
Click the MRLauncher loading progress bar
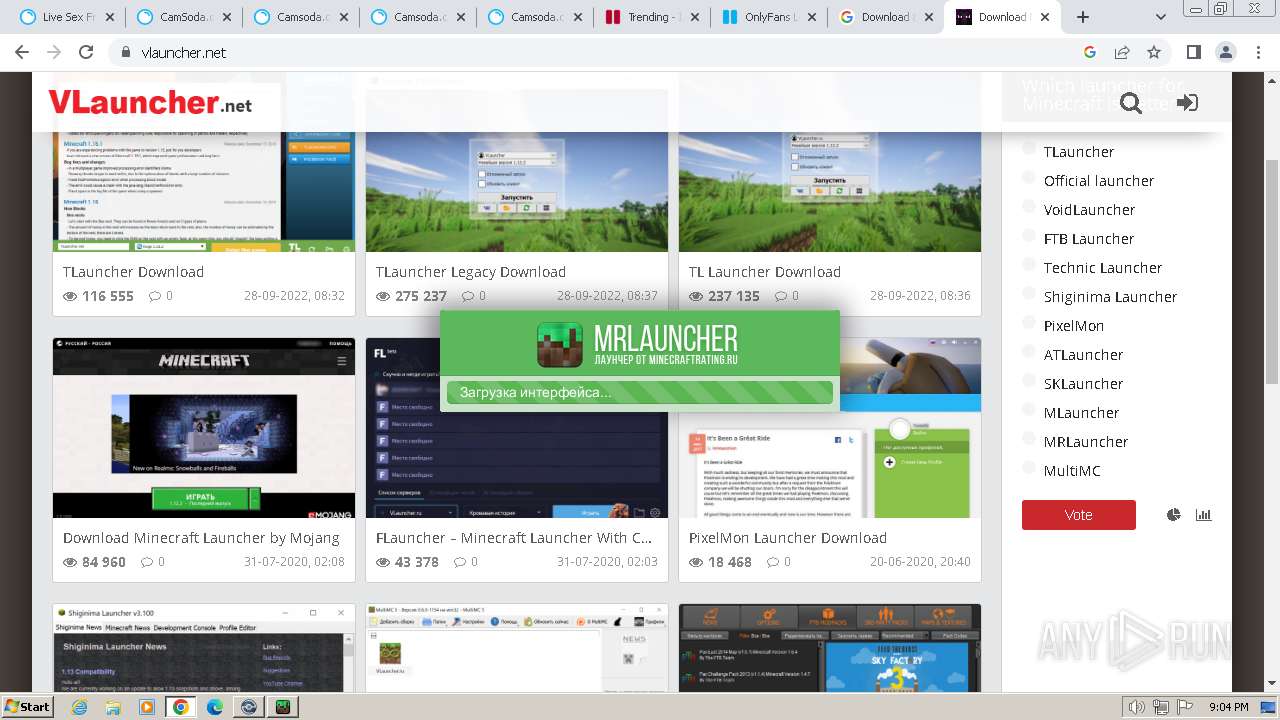(639, 393)
